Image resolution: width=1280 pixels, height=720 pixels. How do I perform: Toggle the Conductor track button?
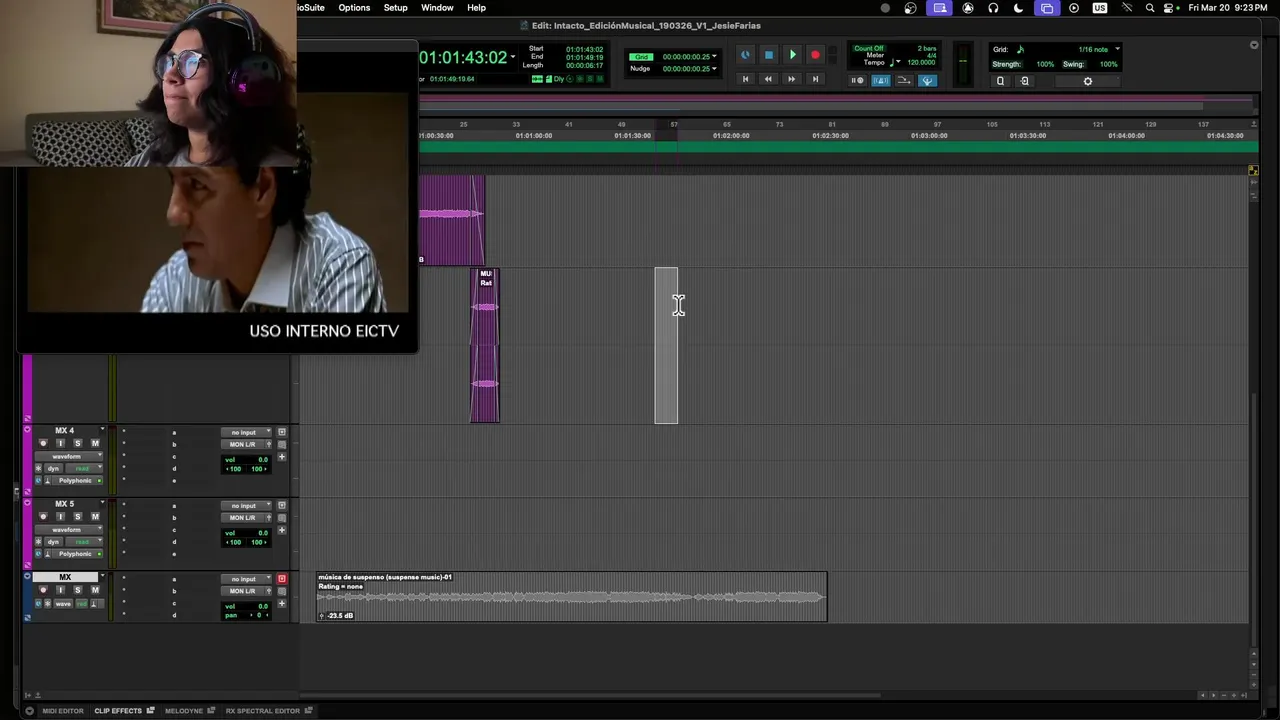pos(927,80)
